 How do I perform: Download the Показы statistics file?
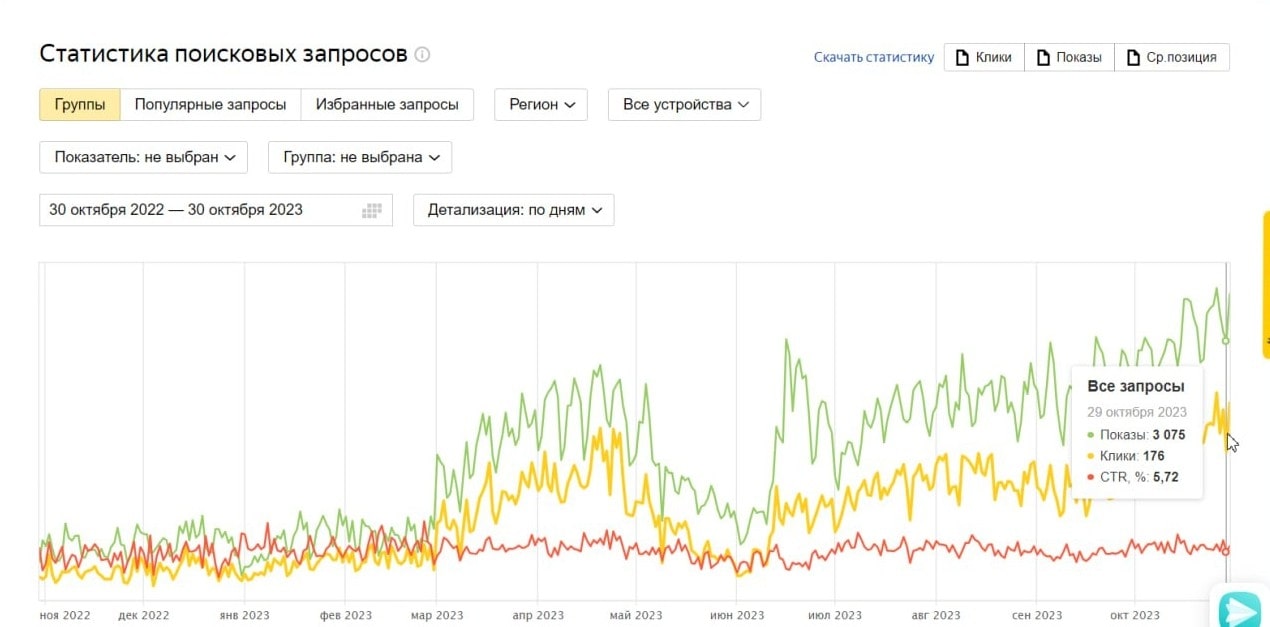(x=1069, y=57)
